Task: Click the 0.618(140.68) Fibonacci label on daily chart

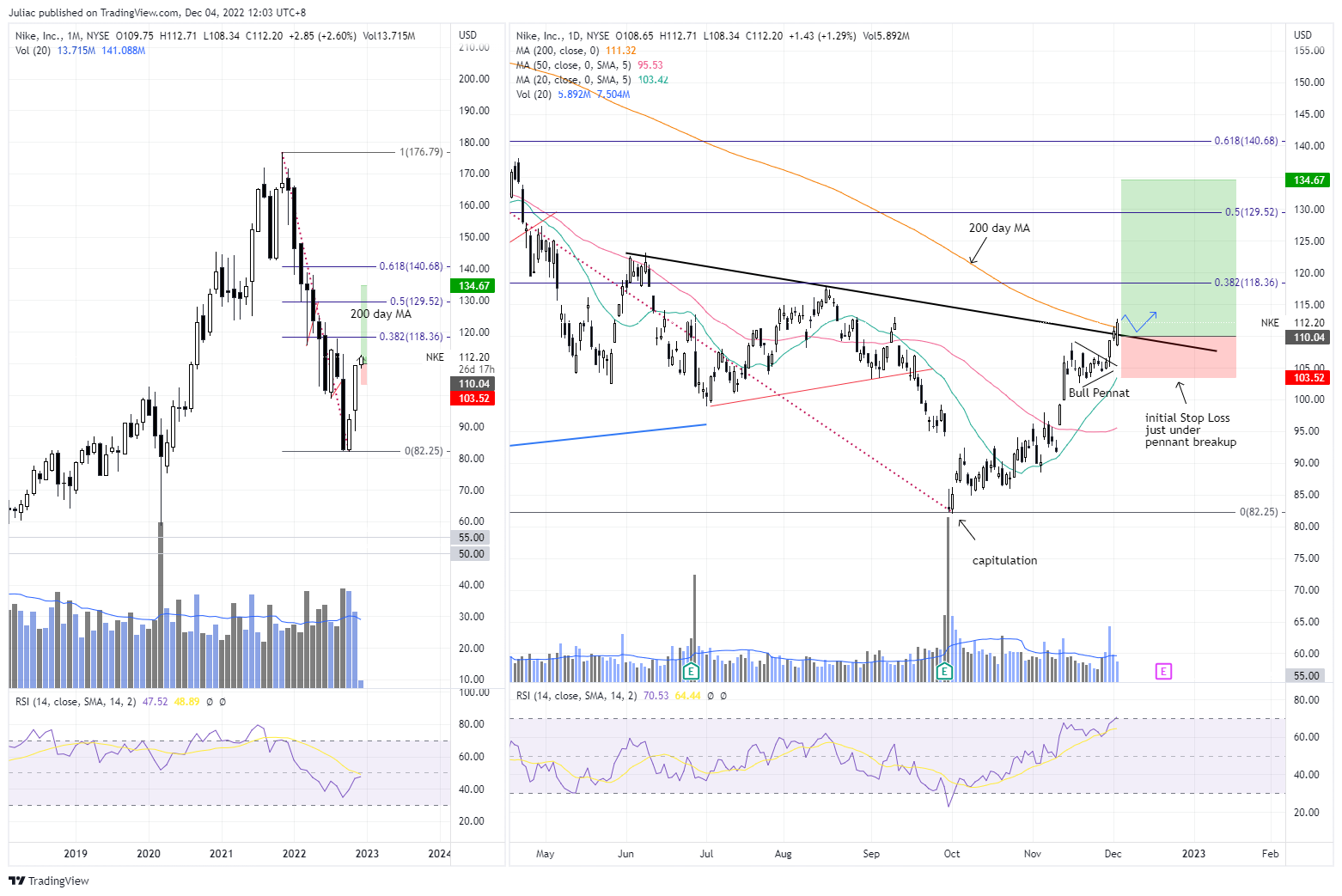Action: tap(1246, 141)
